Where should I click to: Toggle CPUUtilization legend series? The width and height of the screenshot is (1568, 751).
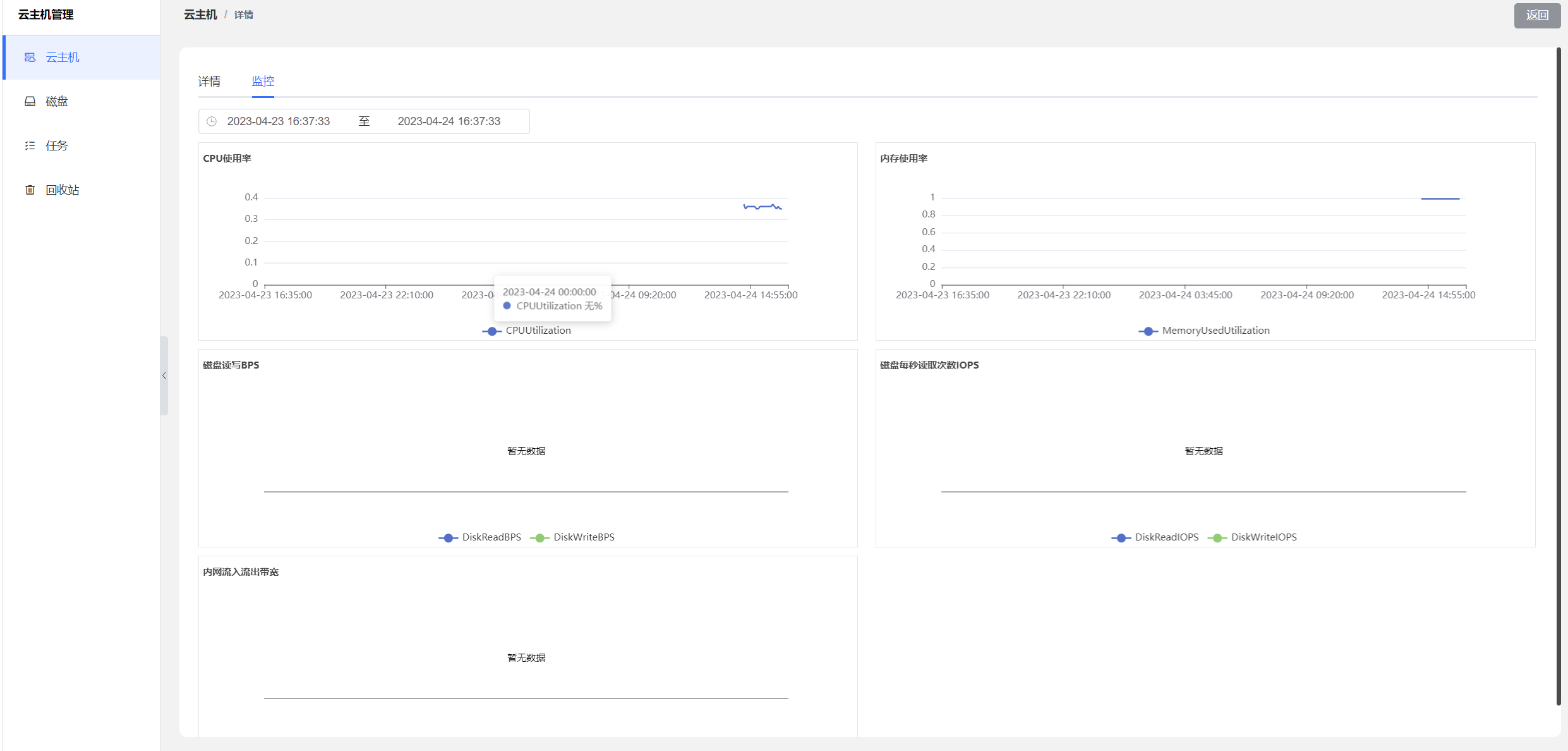[526, 331]
